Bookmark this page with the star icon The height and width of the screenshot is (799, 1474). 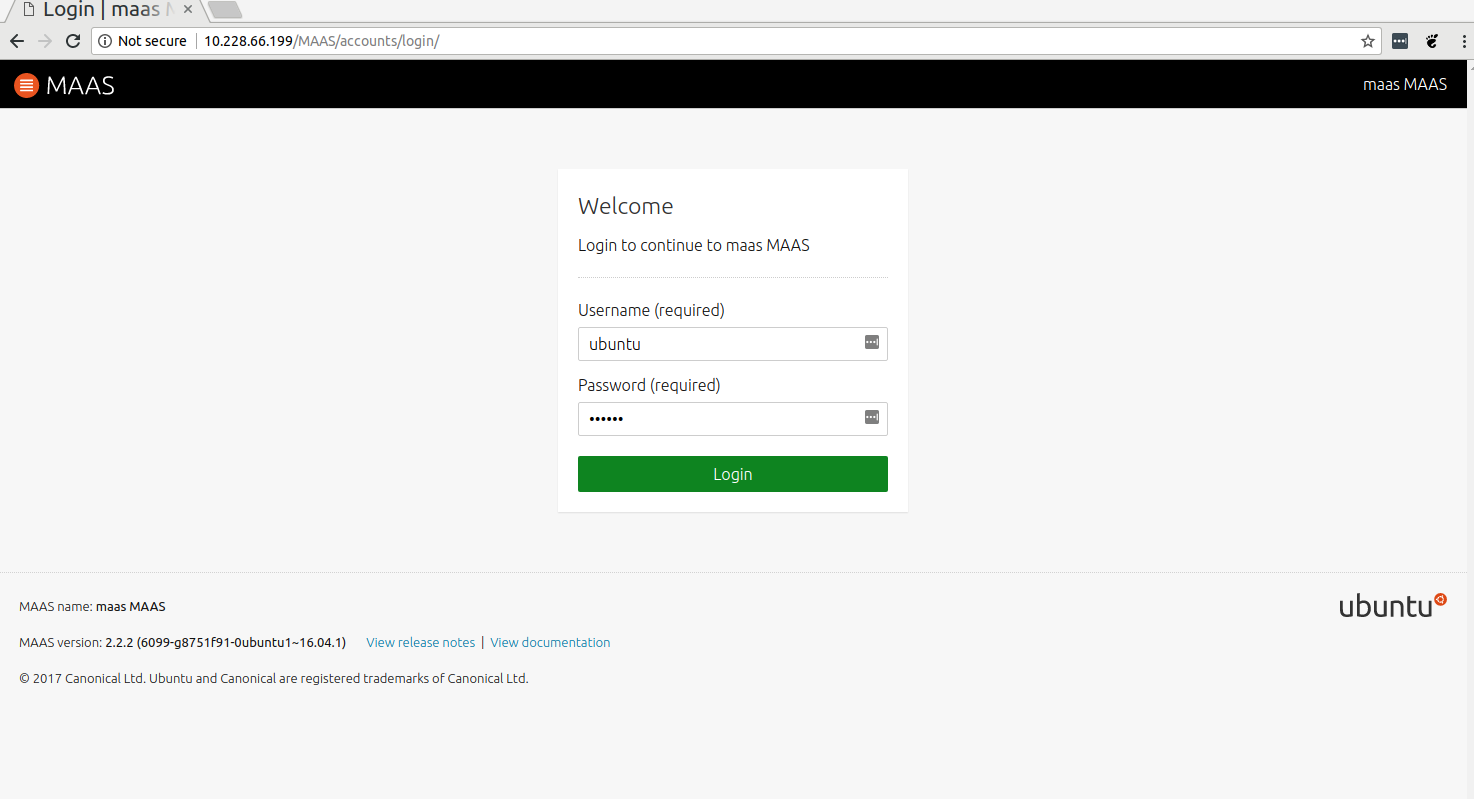(x=1367, y=41)
